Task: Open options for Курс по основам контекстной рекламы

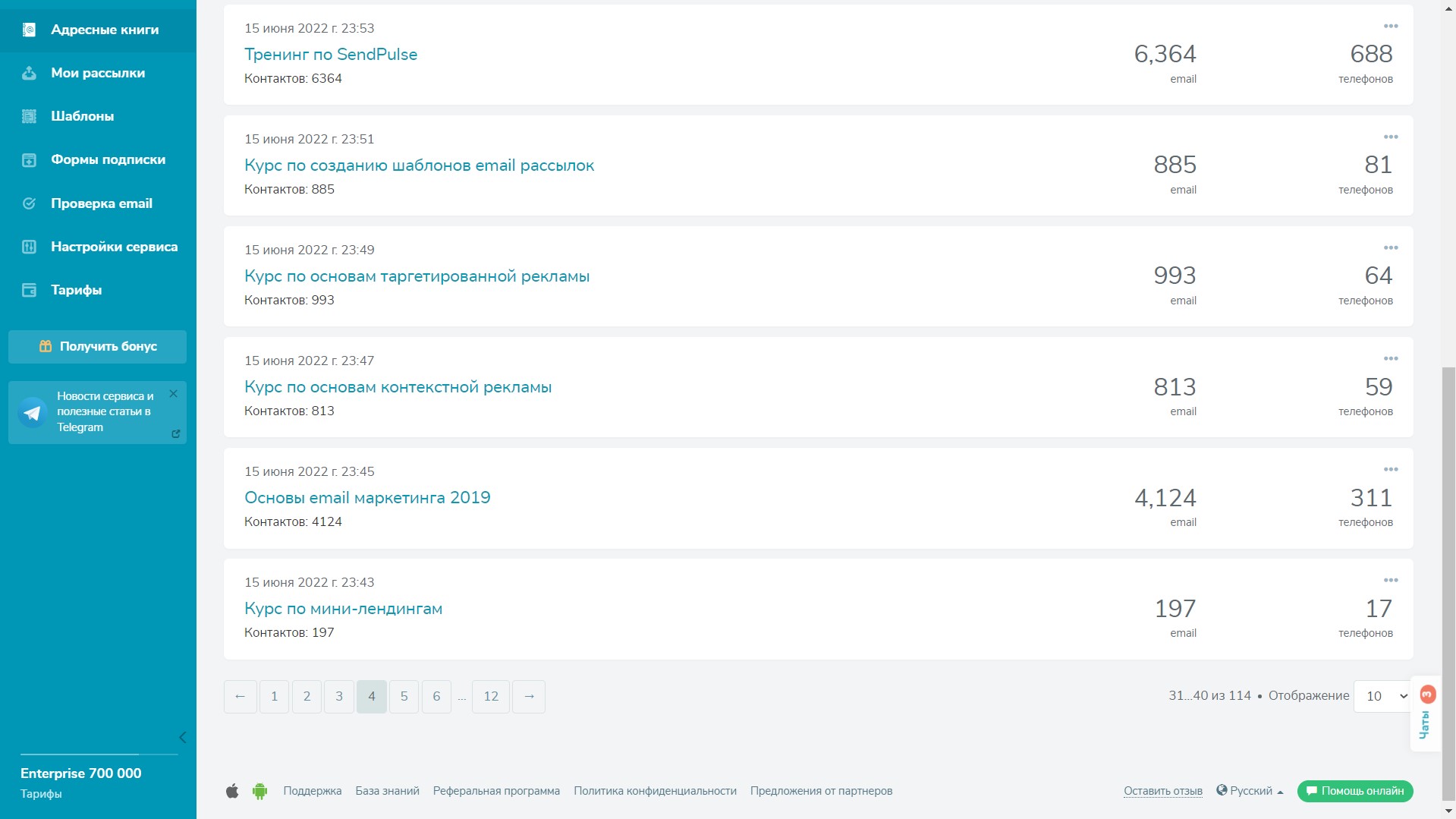Action: pos(1390,359)
